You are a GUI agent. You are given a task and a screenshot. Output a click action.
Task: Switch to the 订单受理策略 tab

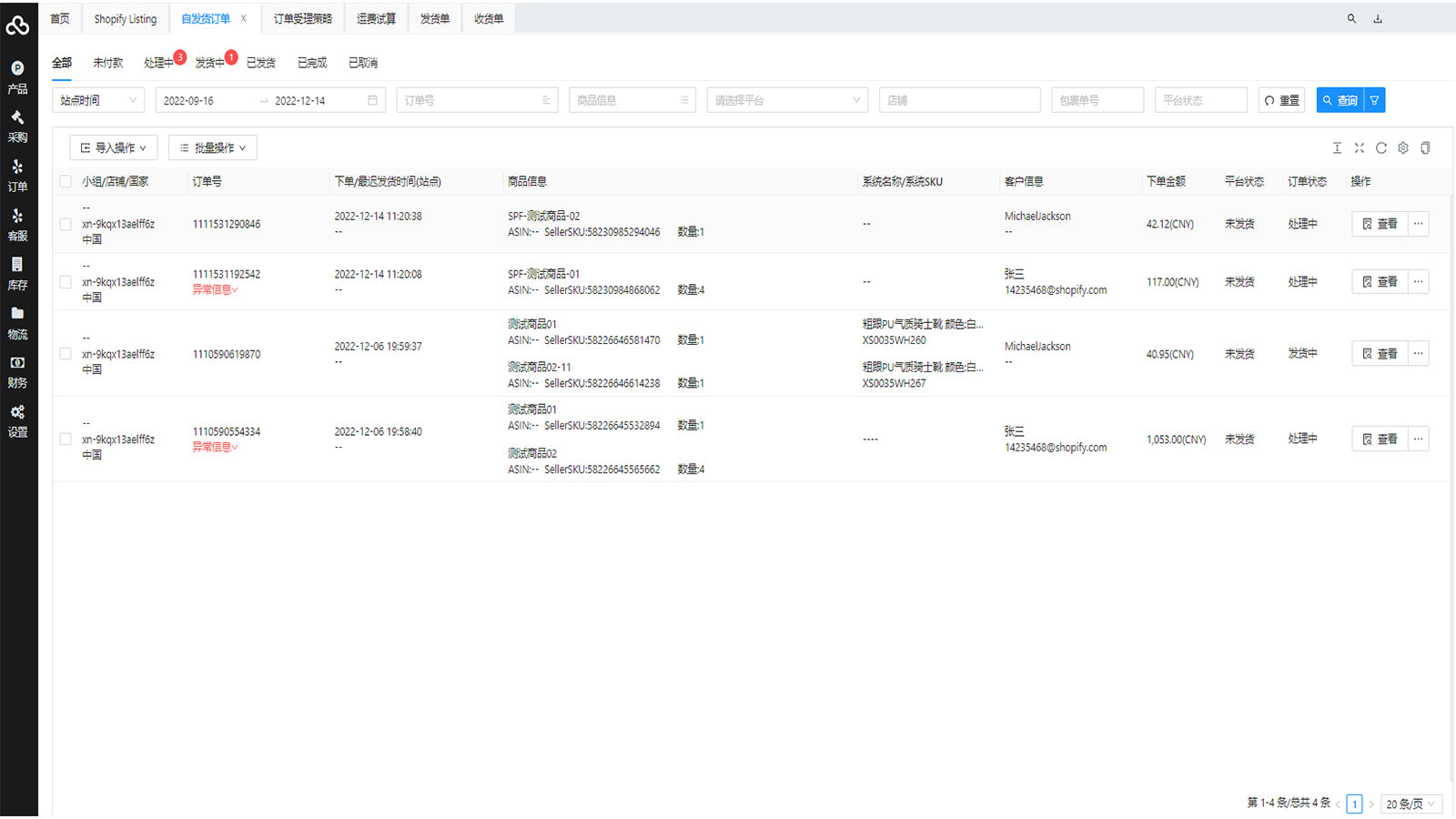point(303,18)
